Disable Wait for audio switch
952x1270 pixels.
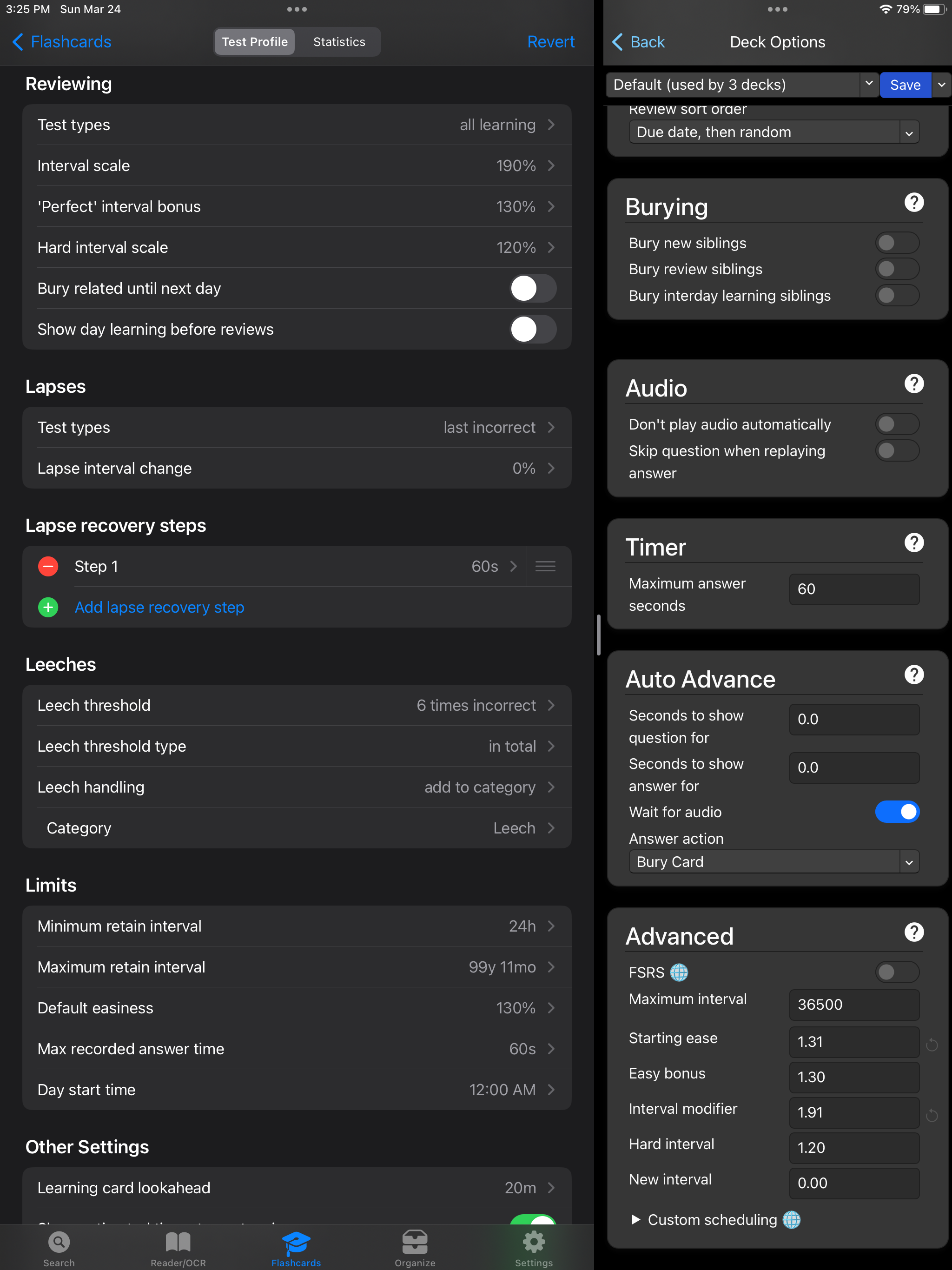pos(897,812)
